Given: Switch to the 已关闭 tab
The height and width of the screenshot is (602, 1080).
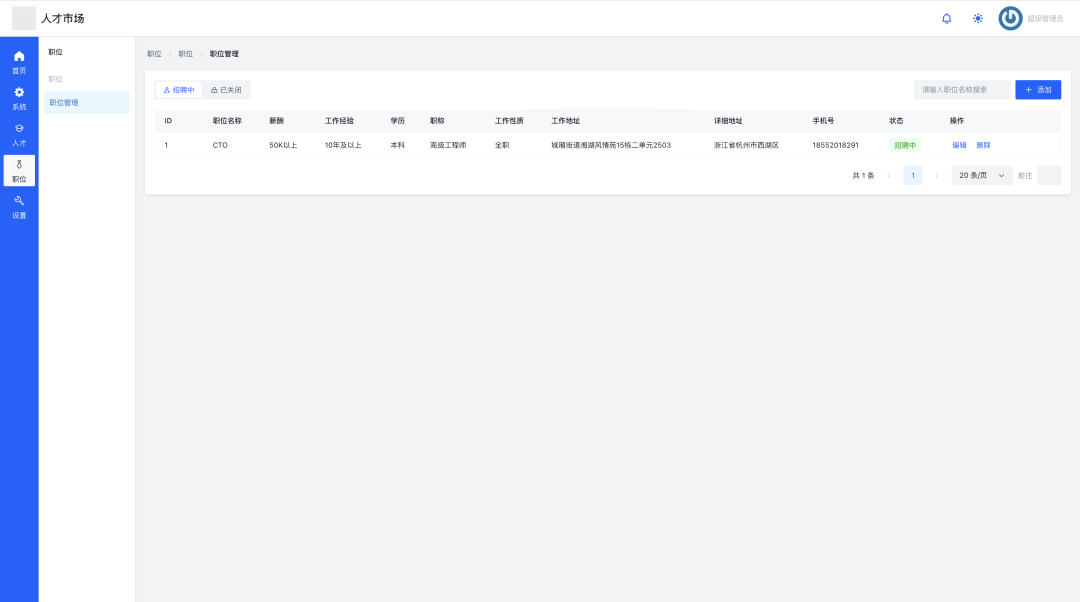Looking at the screenshot, I should (x=226, y=90).
